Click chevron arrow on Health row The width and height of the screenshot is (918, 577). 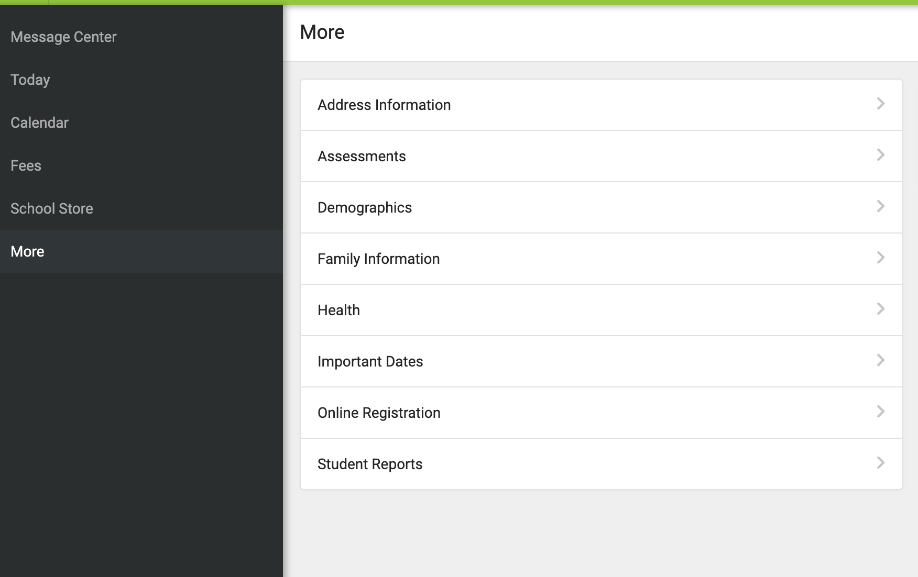point(881,309)
